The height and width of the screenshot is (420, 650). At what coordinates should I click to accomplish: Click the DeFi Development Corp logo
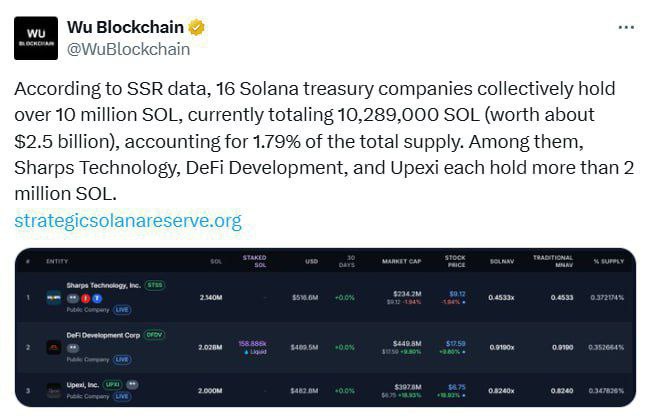coord(53,347)
